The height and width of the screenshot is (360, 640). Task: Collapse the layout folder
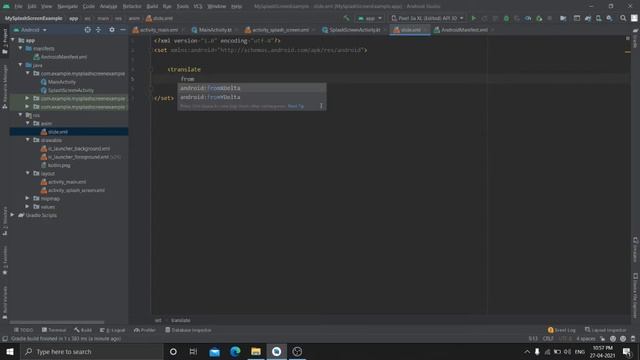pos(28,173)
